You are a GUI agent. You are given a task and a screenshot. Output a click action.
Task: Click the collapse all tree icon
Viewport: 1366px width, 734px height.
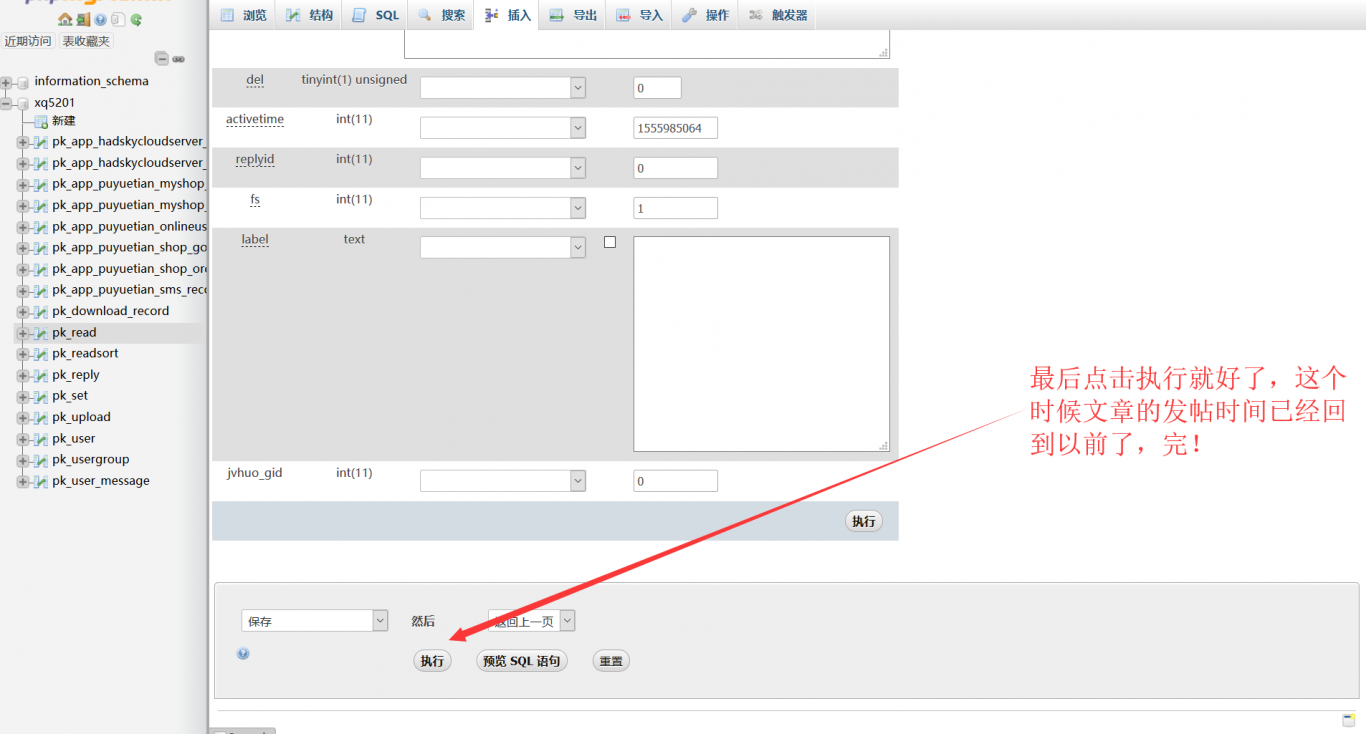161,59
